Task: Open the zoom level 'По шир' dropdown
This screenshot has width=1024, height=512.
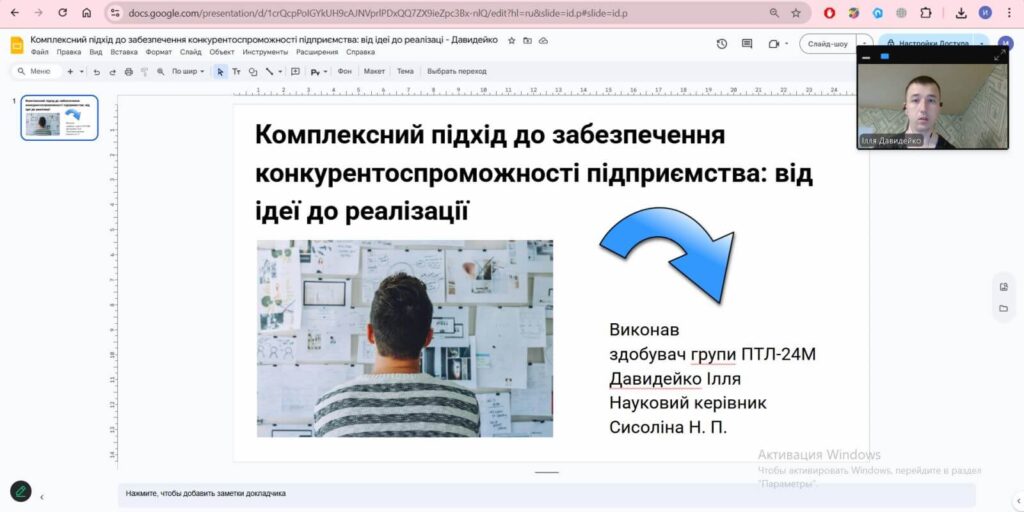Action: tap(188, 71)
